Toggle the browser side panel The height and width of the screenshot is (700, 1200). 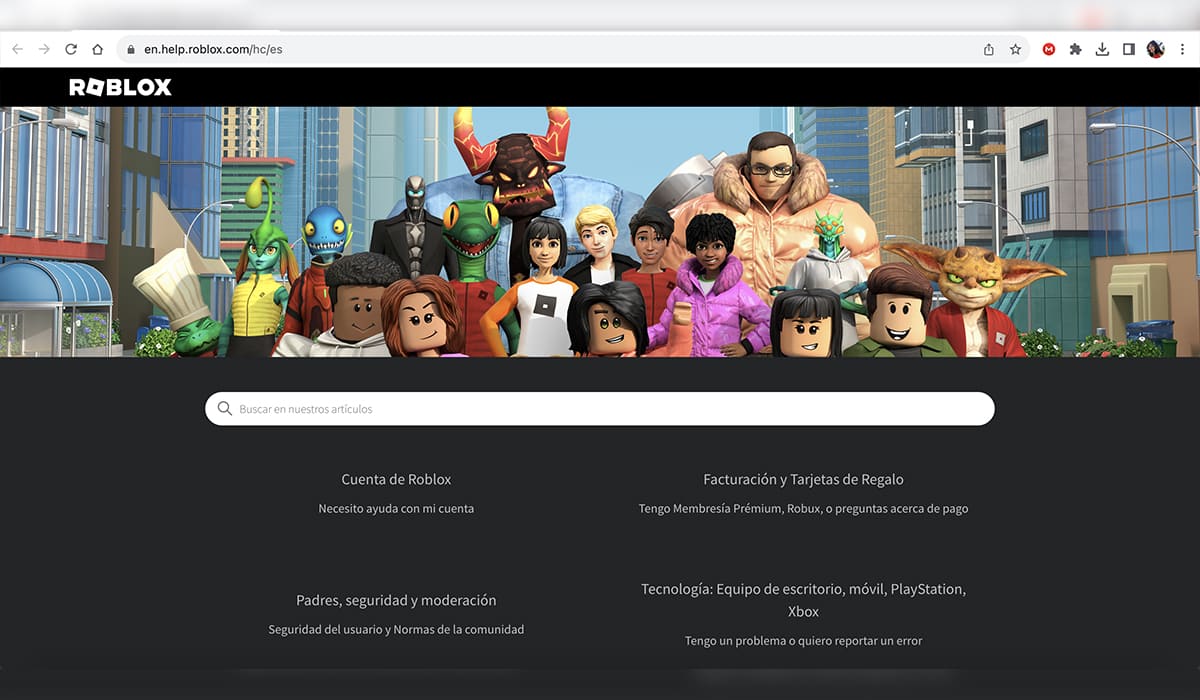click(x=1128, y=49)
